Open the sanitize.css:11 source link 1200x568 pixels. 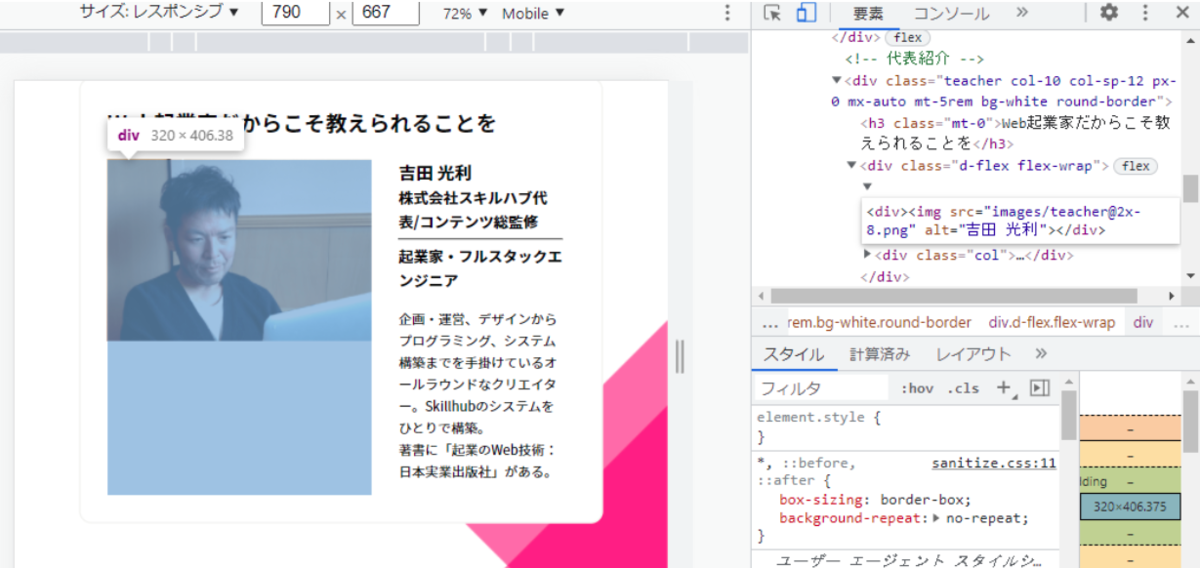[993, 463]
